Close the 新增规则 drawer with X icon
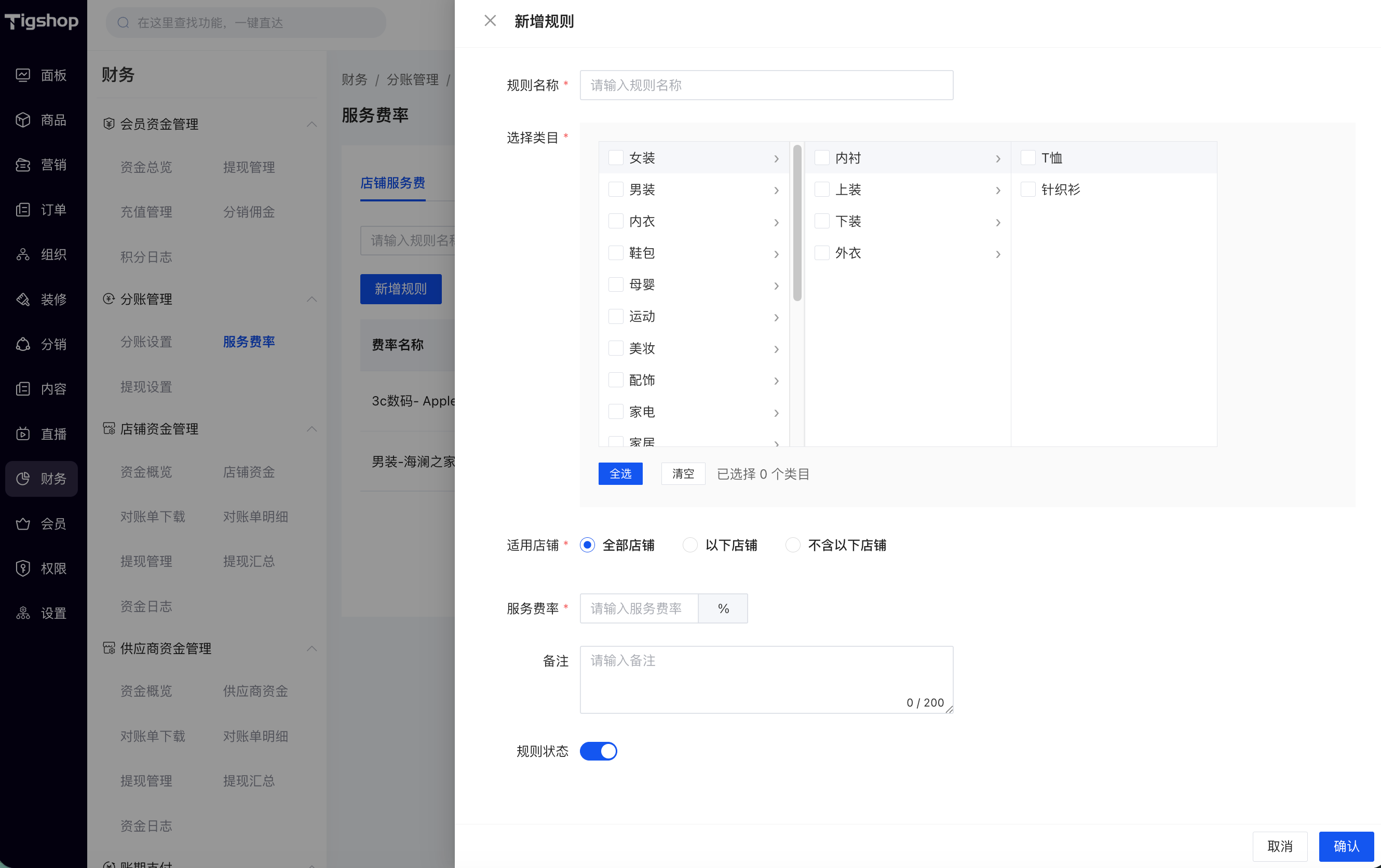The height and width of the screenshot is (868, 1381). [490, 21]
